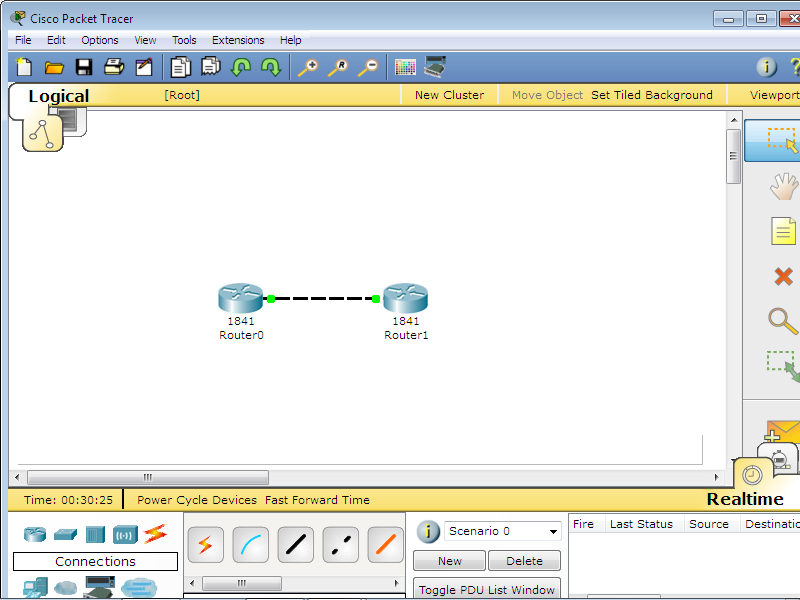This screenshot has height=600, width=800.
Task: Add a simple PDU envelope icon
Action: pyautogui.click(x=783, y=431)
